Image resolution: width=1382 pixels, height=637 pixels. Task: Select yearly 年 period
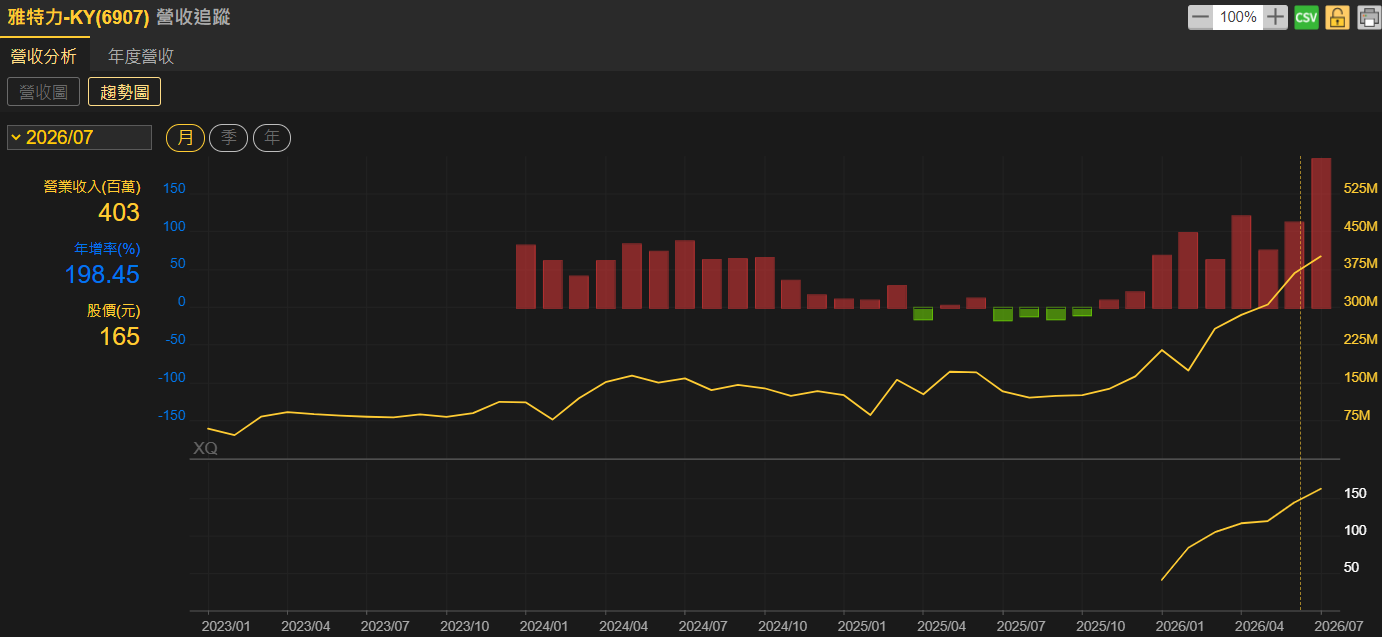pos(271,138)
